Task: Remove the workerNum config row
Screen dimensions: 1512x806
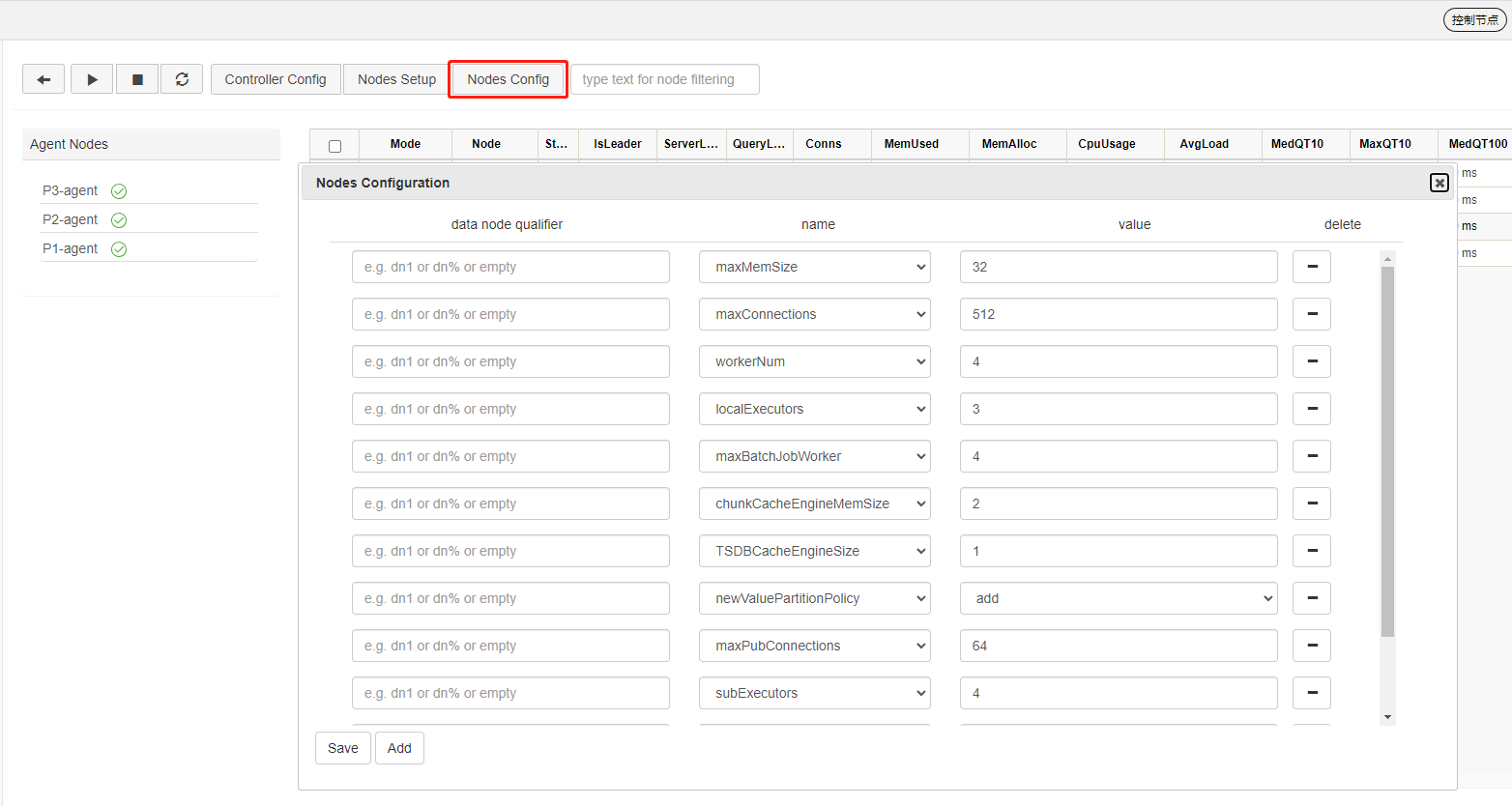Action: pyautogui.click(x=1311, y=361)
